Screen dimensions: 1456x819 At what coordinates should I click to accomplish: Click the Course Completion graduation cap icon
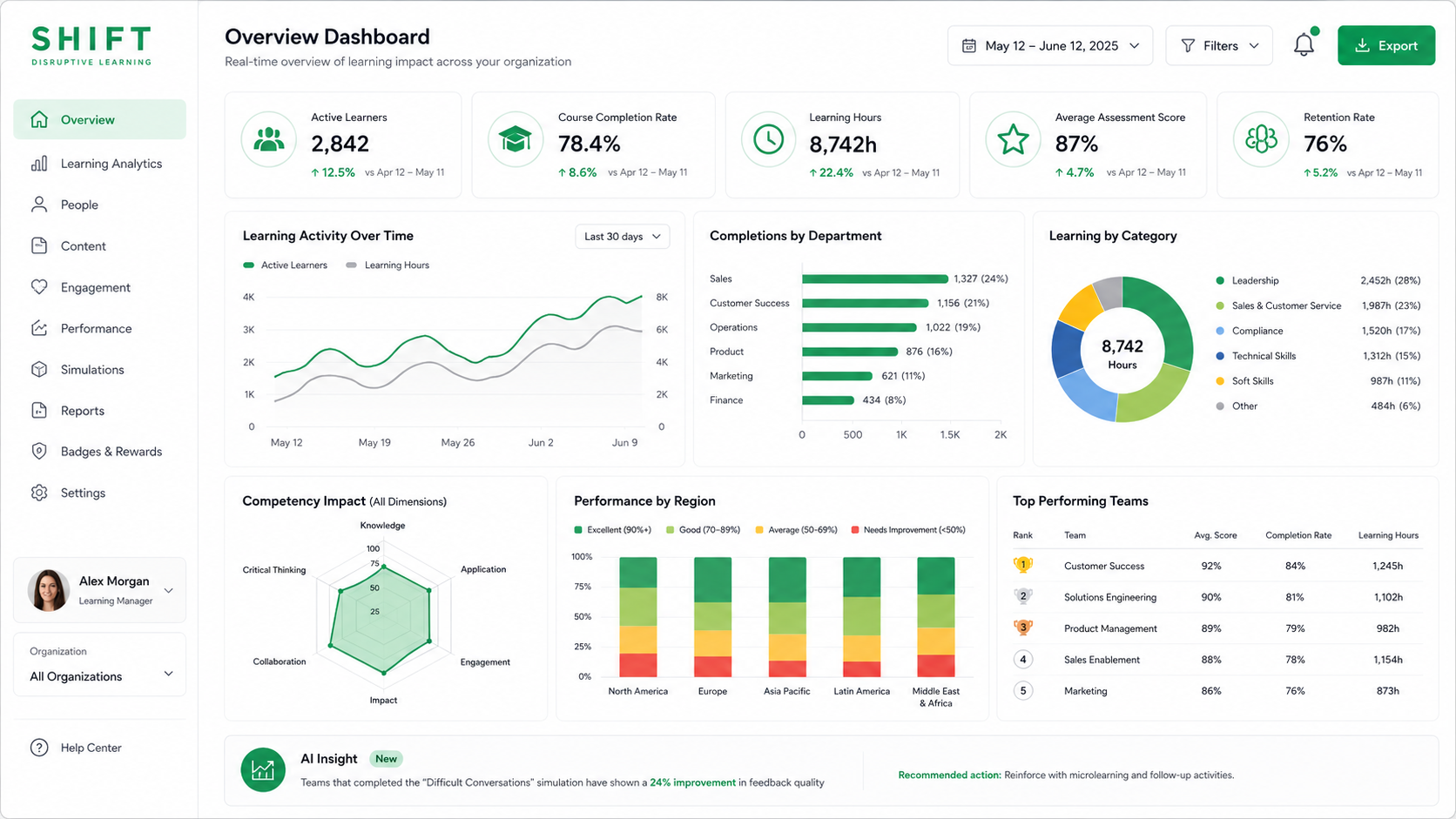(x=516, y=139)
